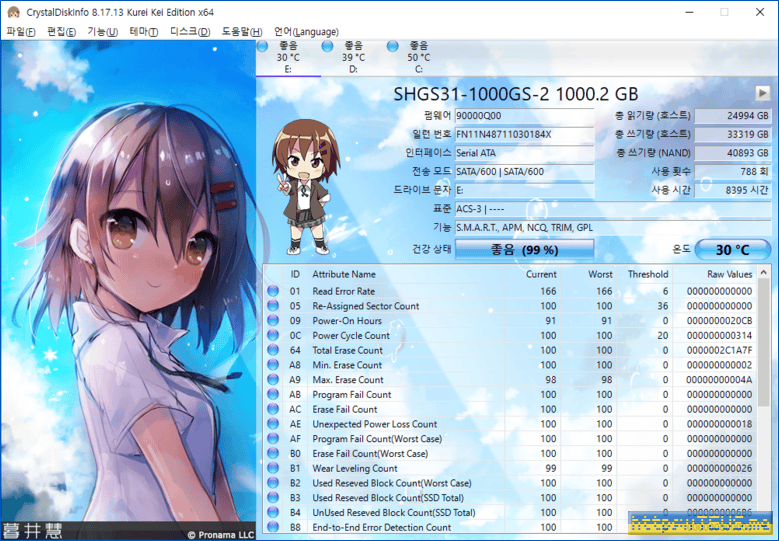Open the 파일(F) menu
Screen dimensions: 779x541
click(21, 32)
